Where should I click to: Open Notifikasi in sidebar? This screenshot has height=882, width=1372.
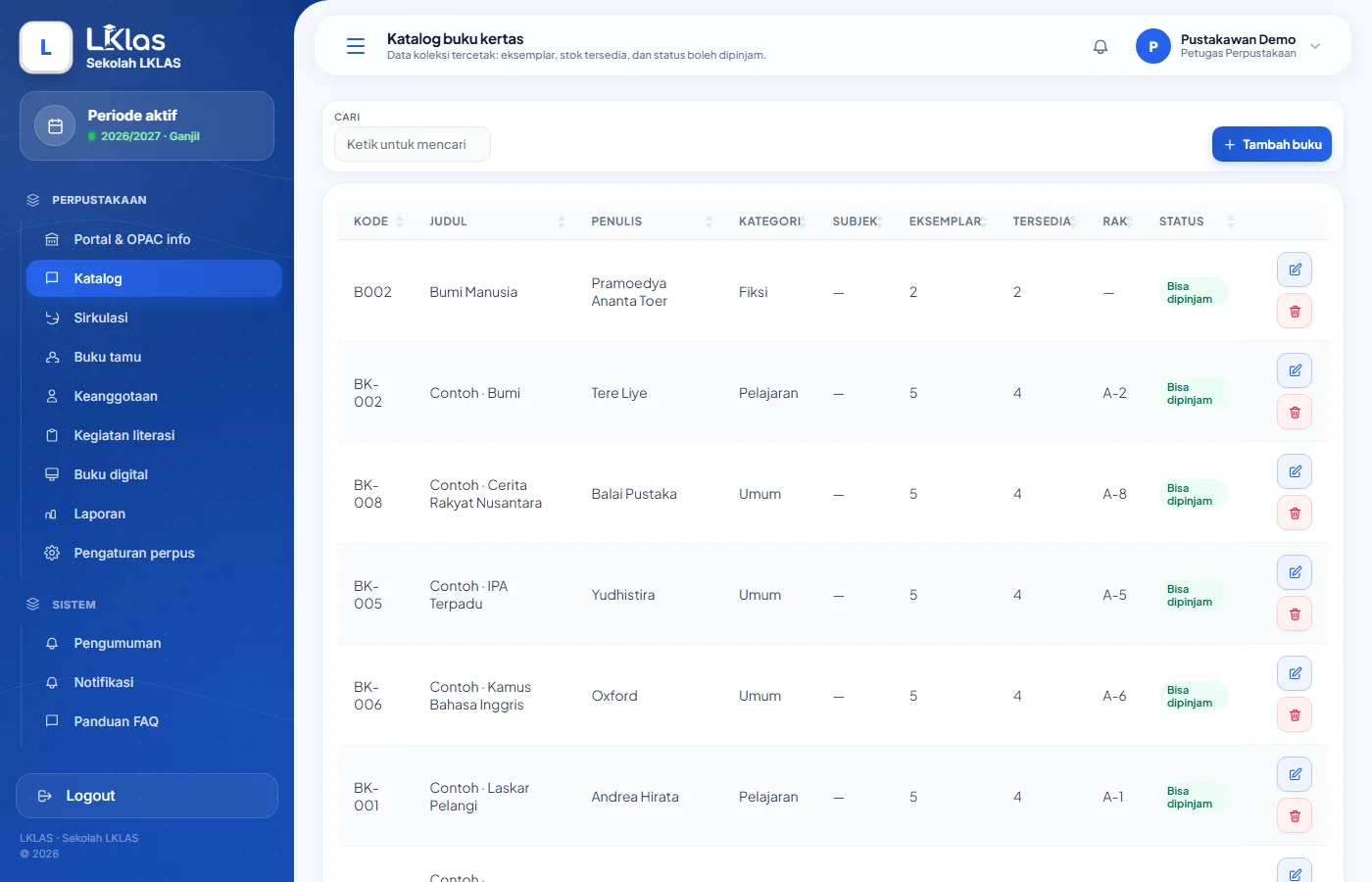(x=154, y=682)
